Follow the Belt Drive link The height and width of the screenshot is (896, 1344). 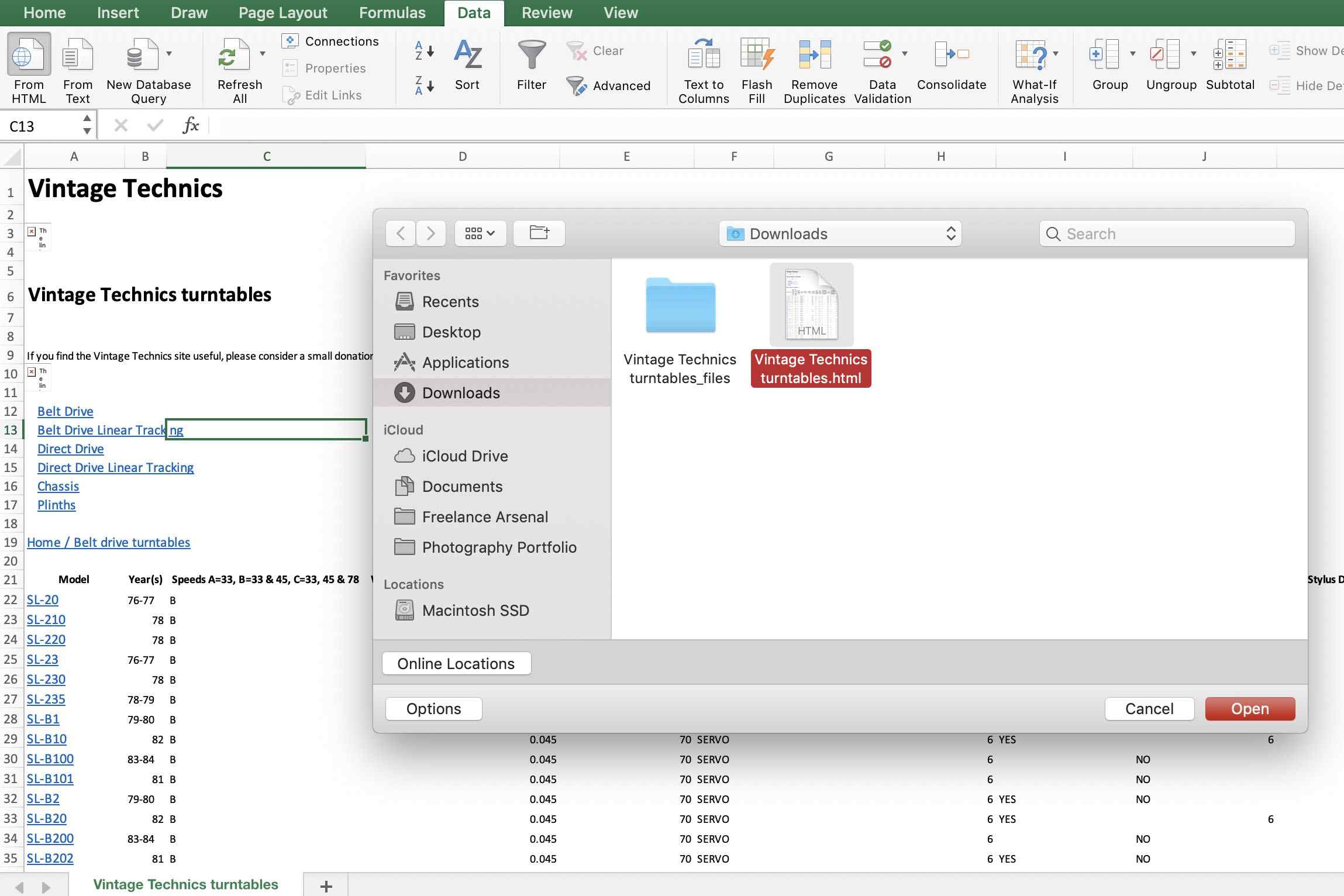(65, 411)
